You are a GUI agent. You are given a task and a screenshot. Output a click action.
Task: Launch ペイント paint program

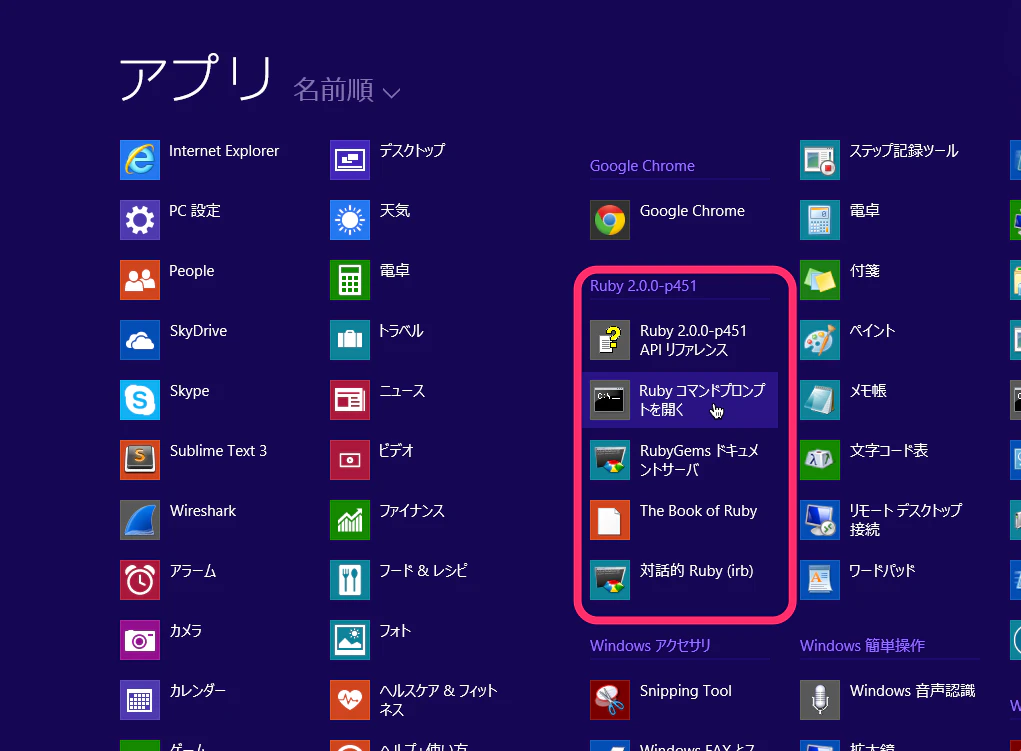(x=848, y=339)
